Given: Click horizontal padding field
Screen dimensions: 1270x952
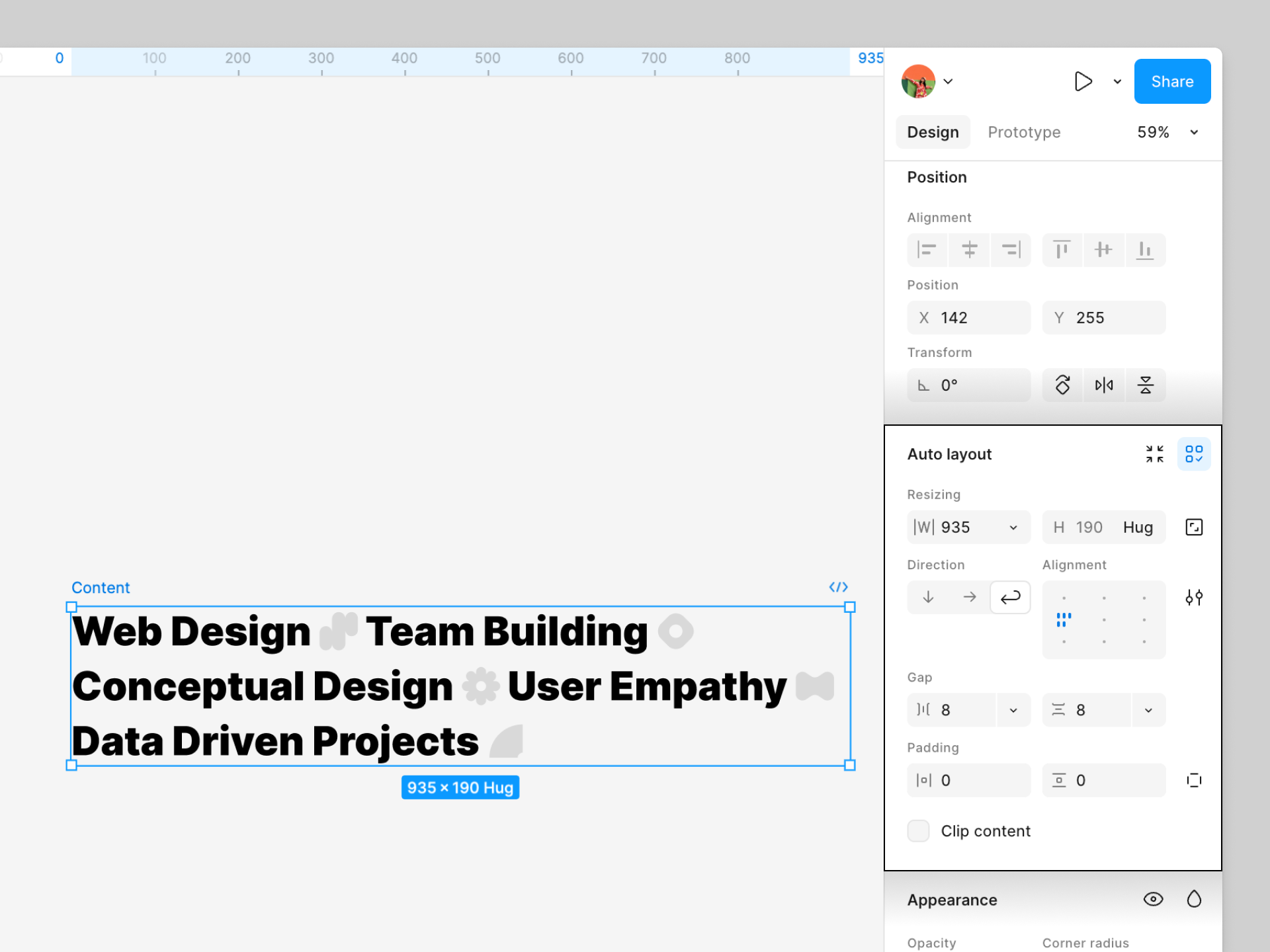Looking at the screenshot, I should click(x=968, y=780).
